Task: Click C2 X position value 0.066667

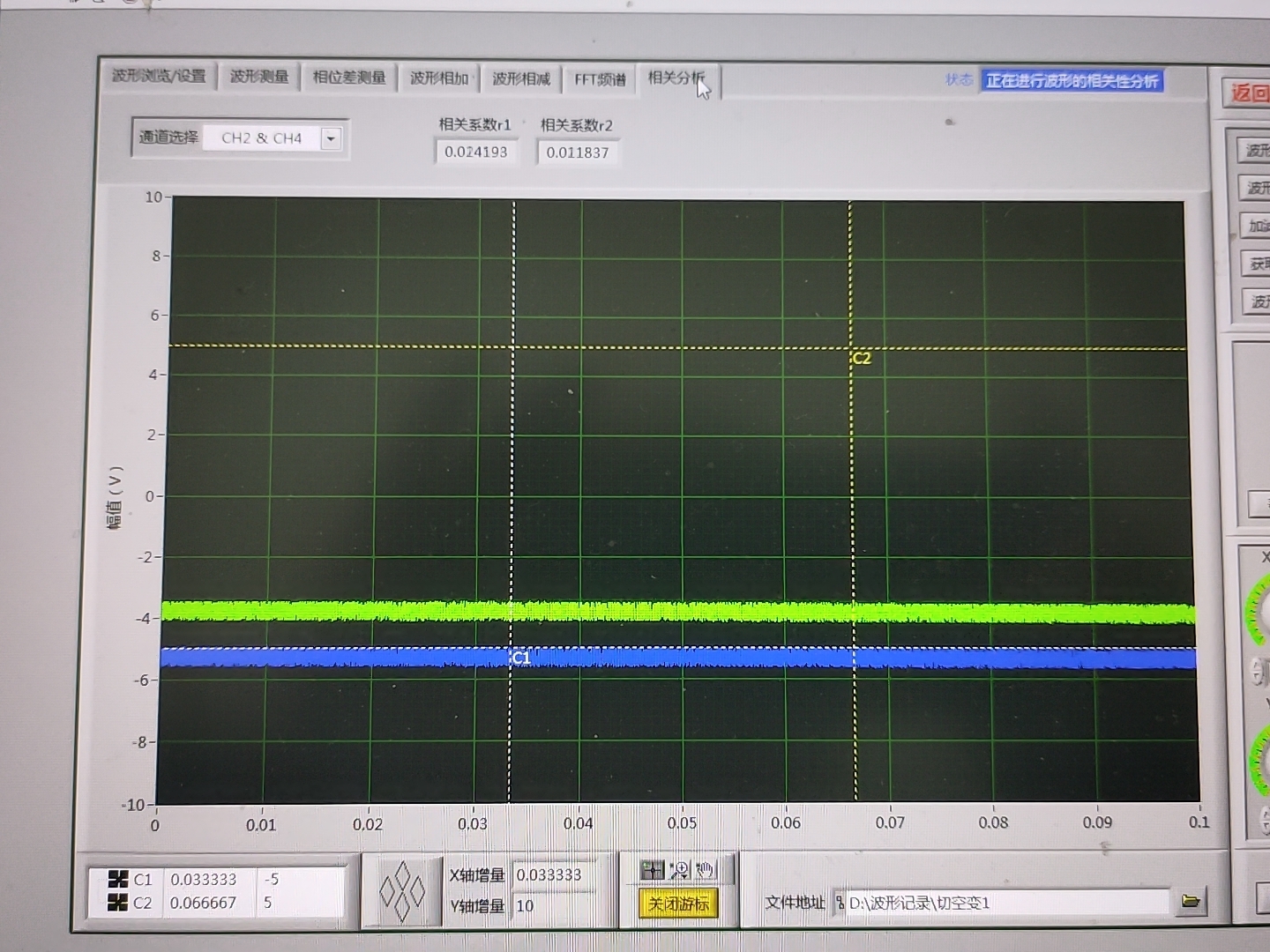Action: pyautogui.click(x=204, y=903)
